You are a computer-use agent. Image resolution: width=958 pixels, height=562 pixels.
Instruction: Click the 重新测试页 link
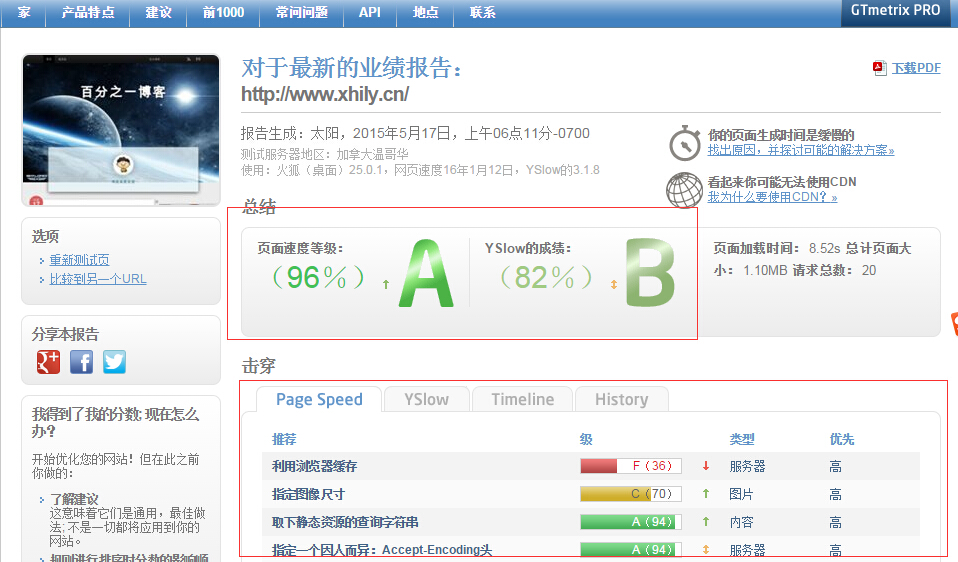tap(79, 260)
